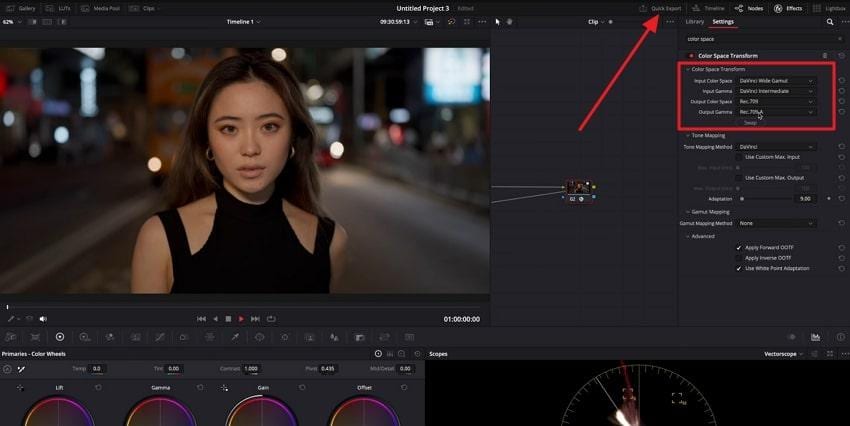Toggle the Effects panel button

pos(788,8)
